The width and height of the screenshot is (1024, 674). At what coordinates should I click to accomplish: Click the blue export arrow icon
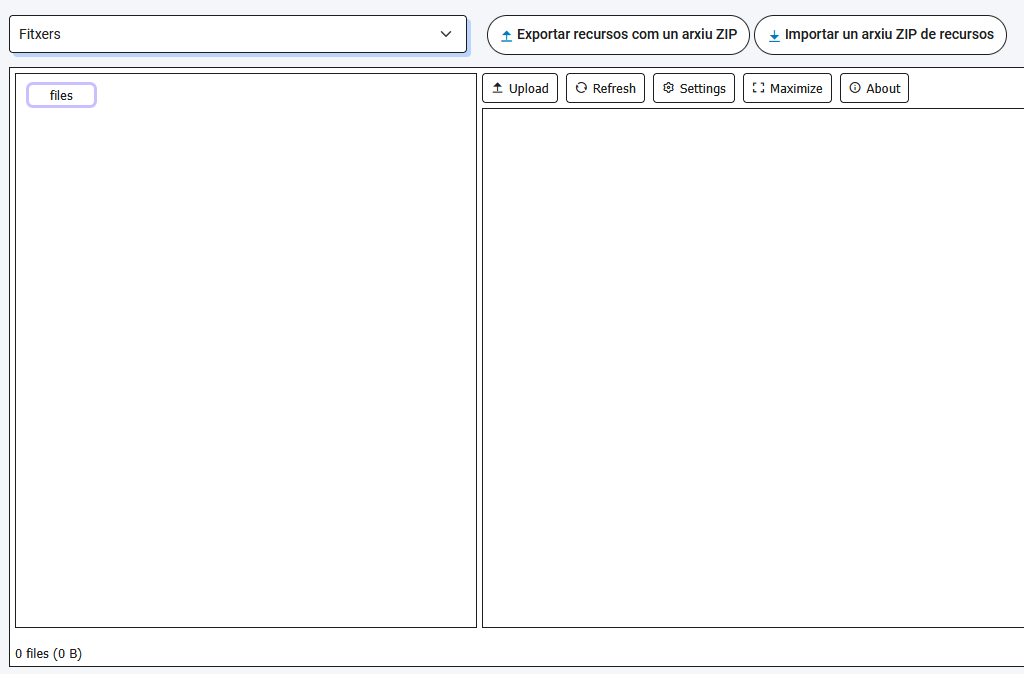pyautogui.click(x=506, y=35)
